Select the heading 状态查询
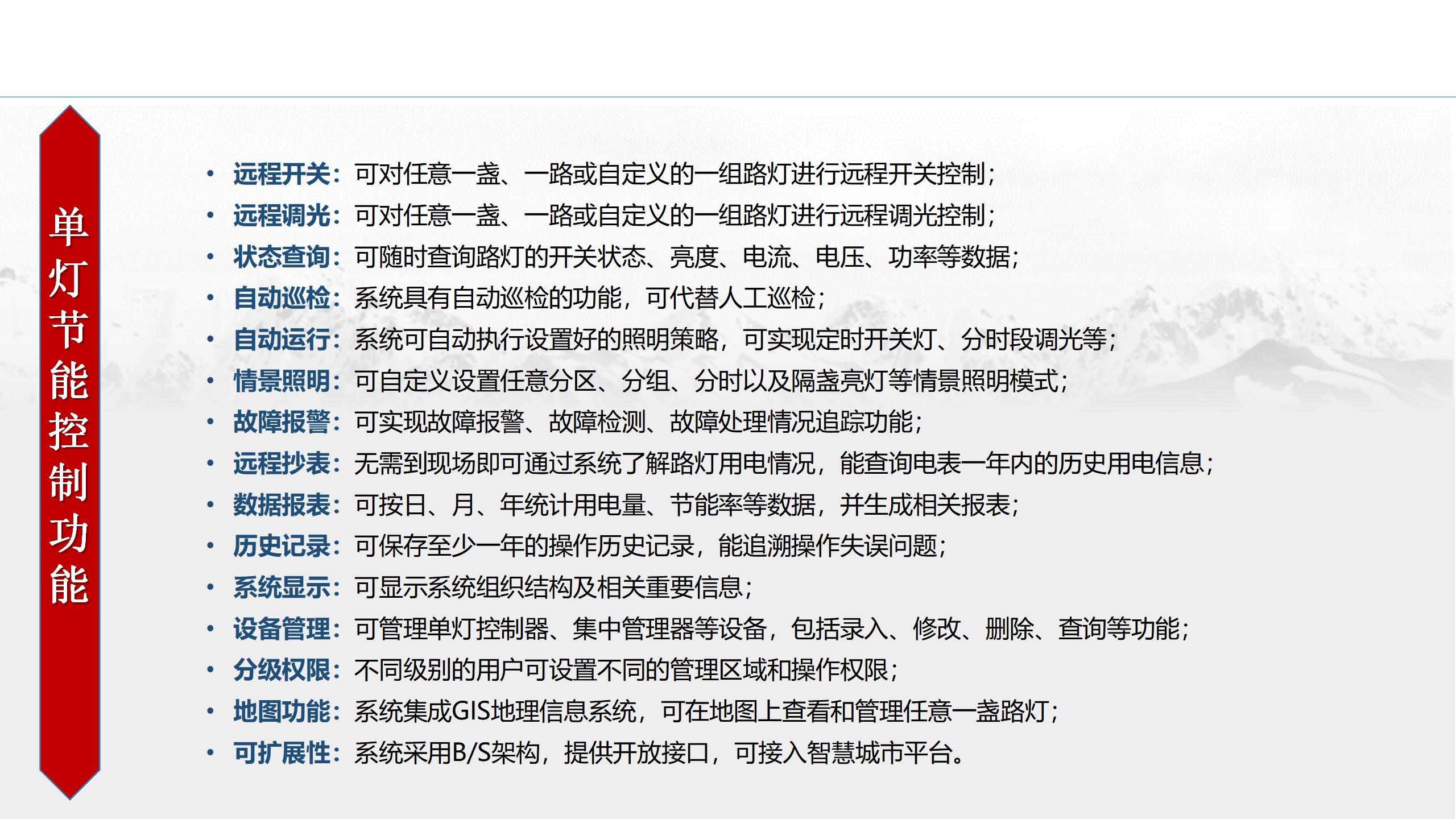Viewport: 1456px width, 819px height. click(x=282, y=257)
